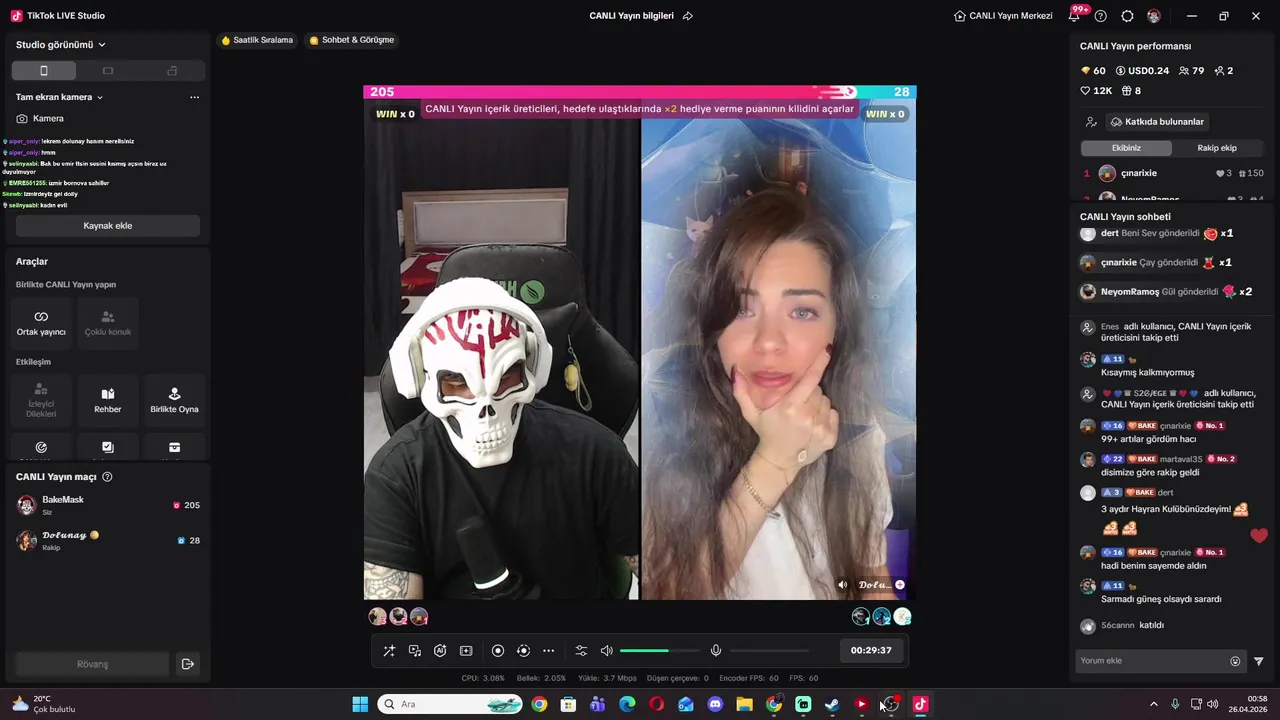Open CANLI Yayın Merkezi
1280x720 pixels.
tap(1003, 16)
